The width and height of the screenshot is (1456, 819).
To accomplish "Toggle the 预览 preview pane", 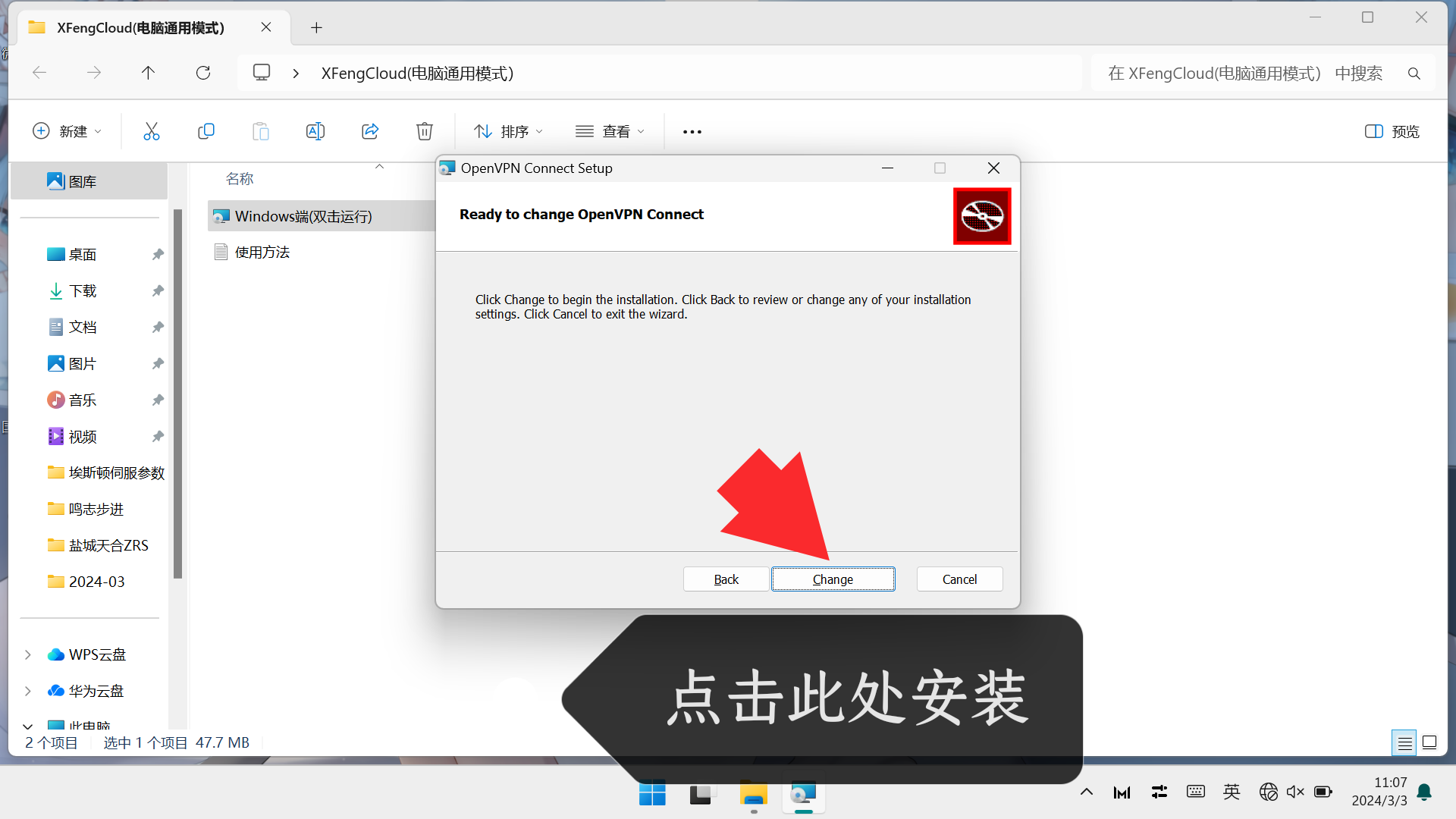I will pos(1392,131).
